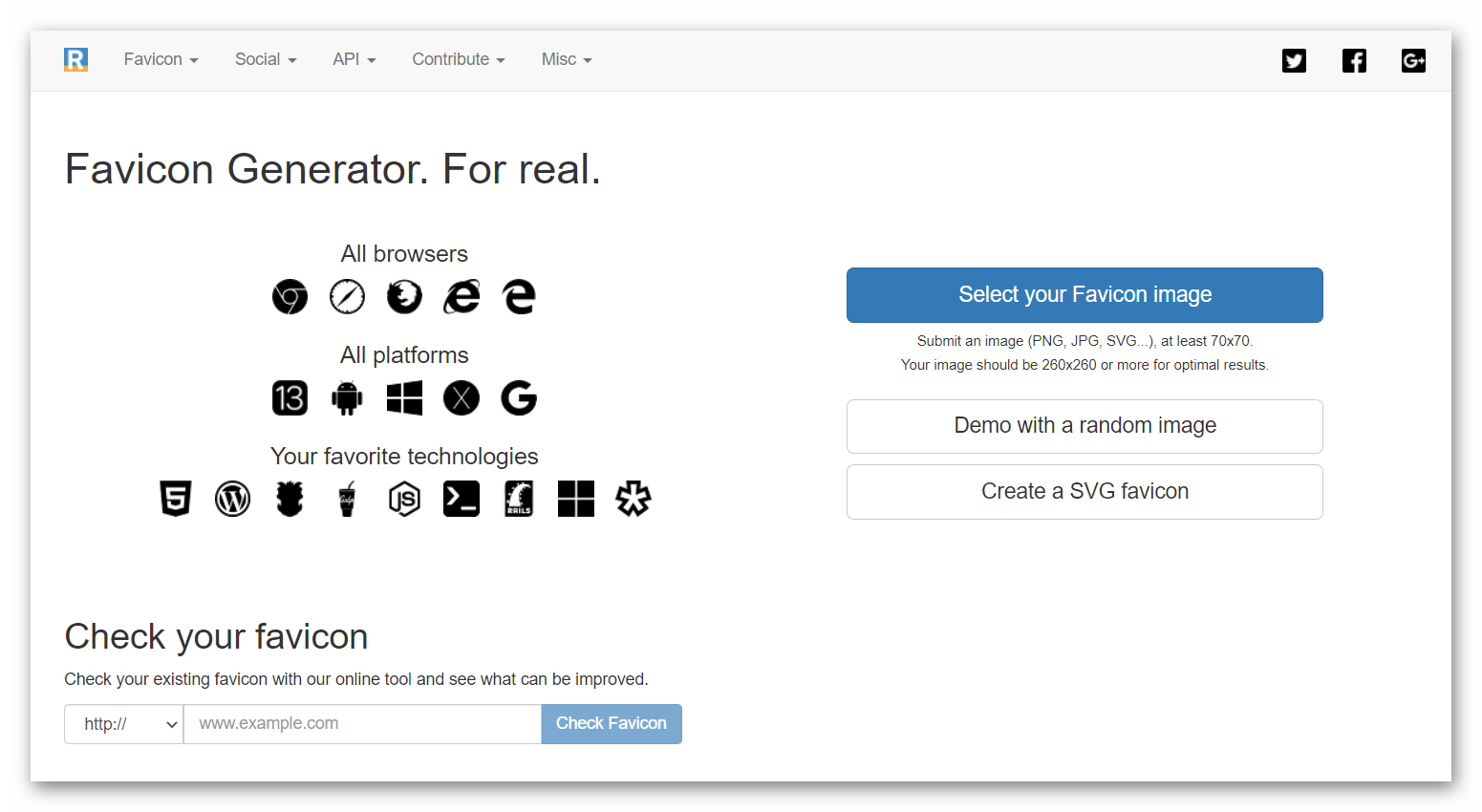Screen dimensions: 1482x812
Task: Click the four-squares grid technology icon
Action: pos(576,499)
